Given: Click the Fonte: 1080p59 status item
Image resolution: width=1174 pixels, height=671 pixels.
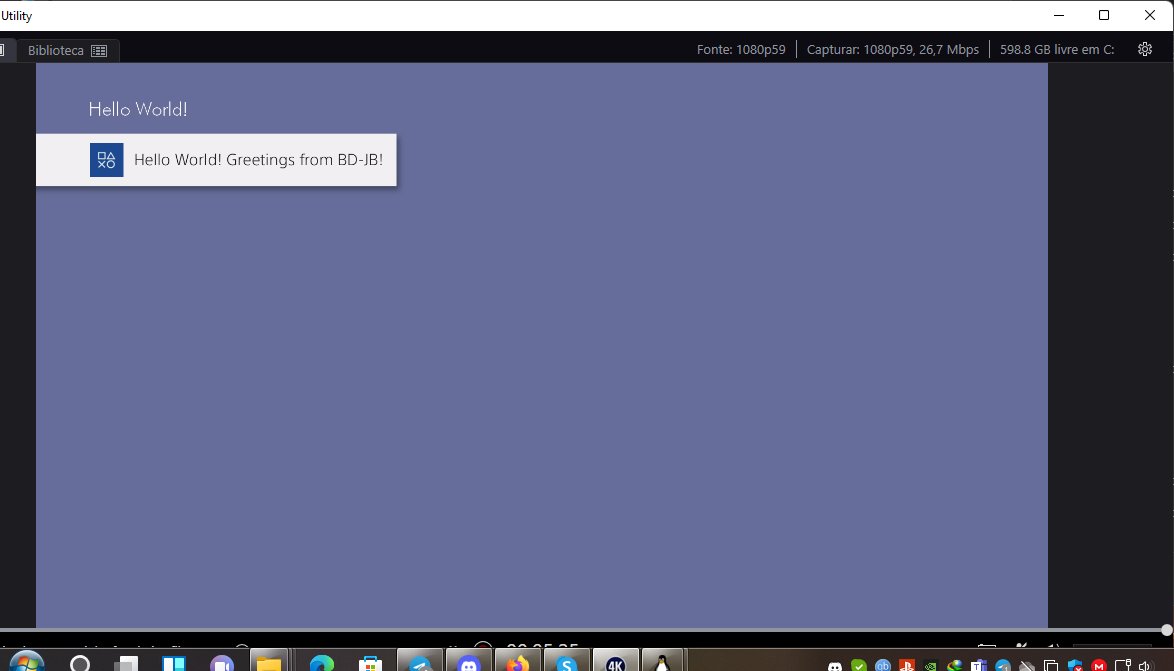Looking at the screenshot, I should coord(741,48).
